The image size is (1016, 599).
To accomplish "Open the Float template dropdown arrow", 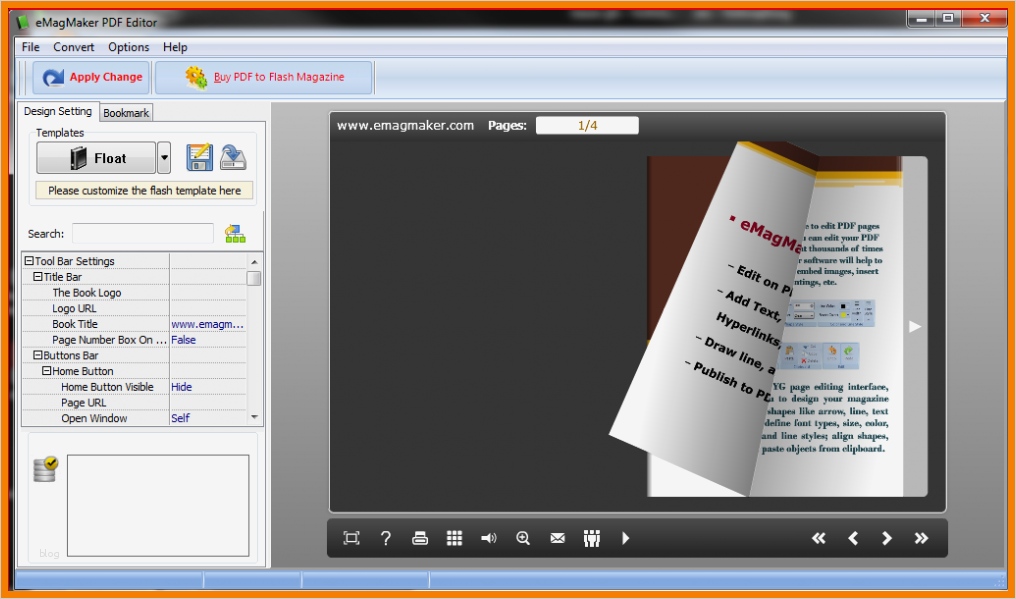I will [163, 157].
